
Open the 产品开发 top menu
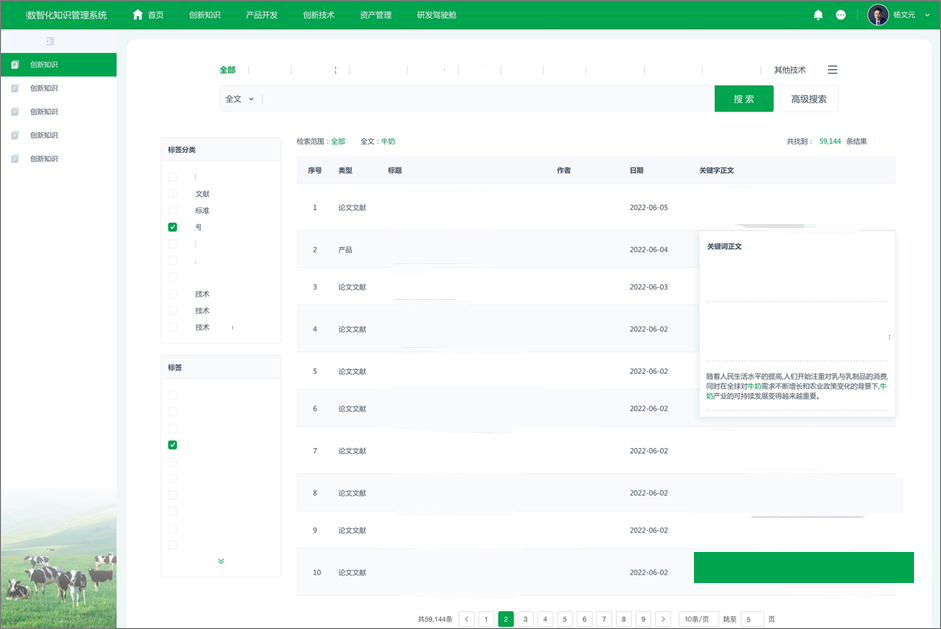pos(262,15)
